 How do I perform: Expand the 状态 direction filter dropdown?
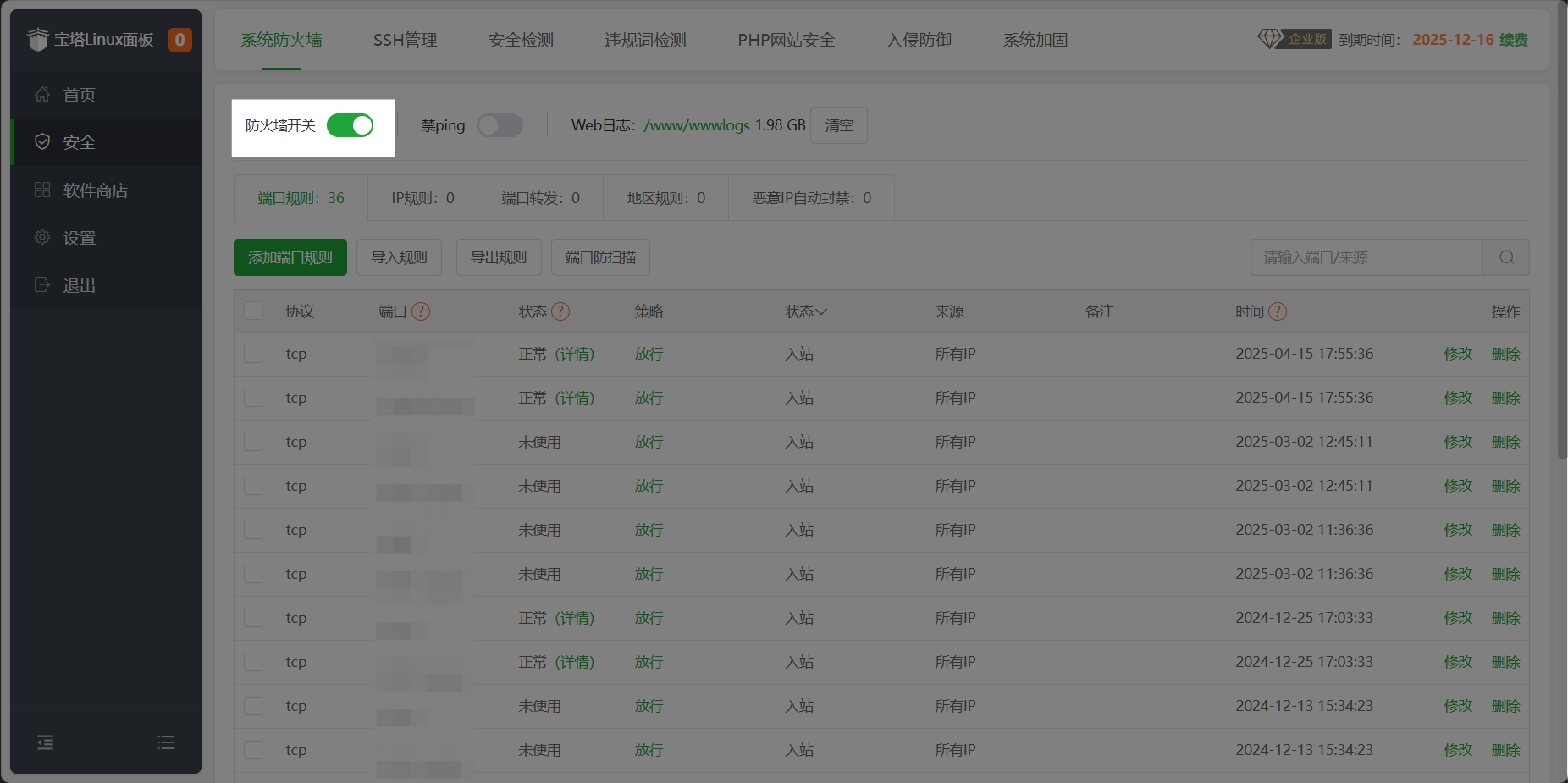point(806,312)
